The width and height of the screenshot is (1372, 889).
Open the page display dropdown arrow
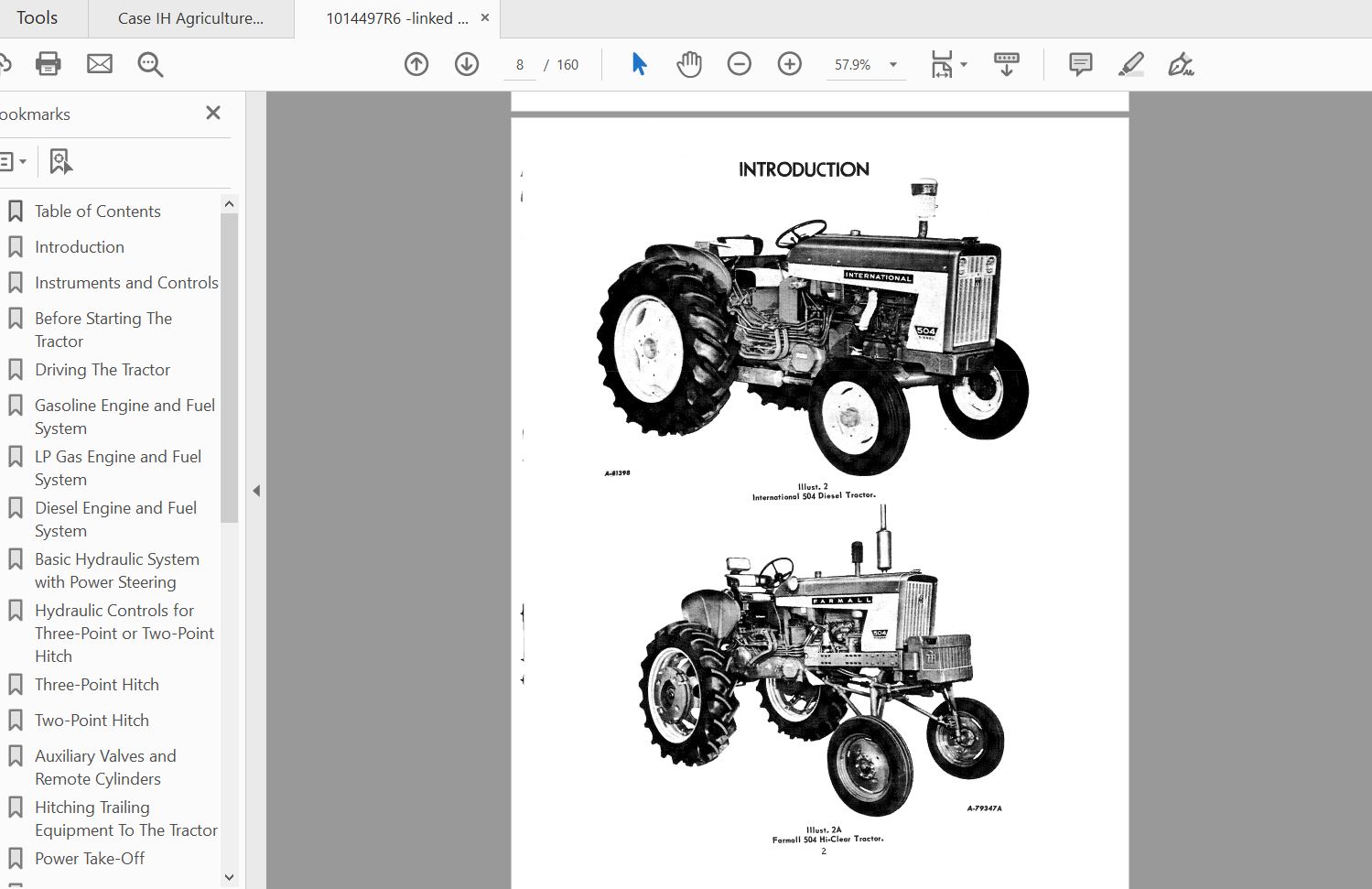tap(961, 64)
